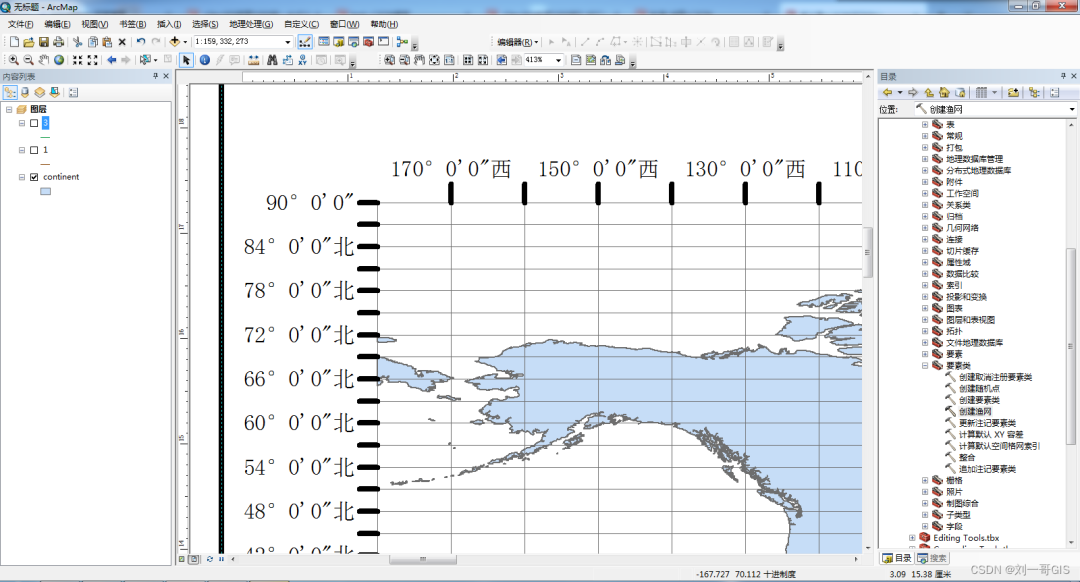Select the Zoom Out magnifier tool
The width and height of the screenshot is (1080, 582).
(28, 60)
